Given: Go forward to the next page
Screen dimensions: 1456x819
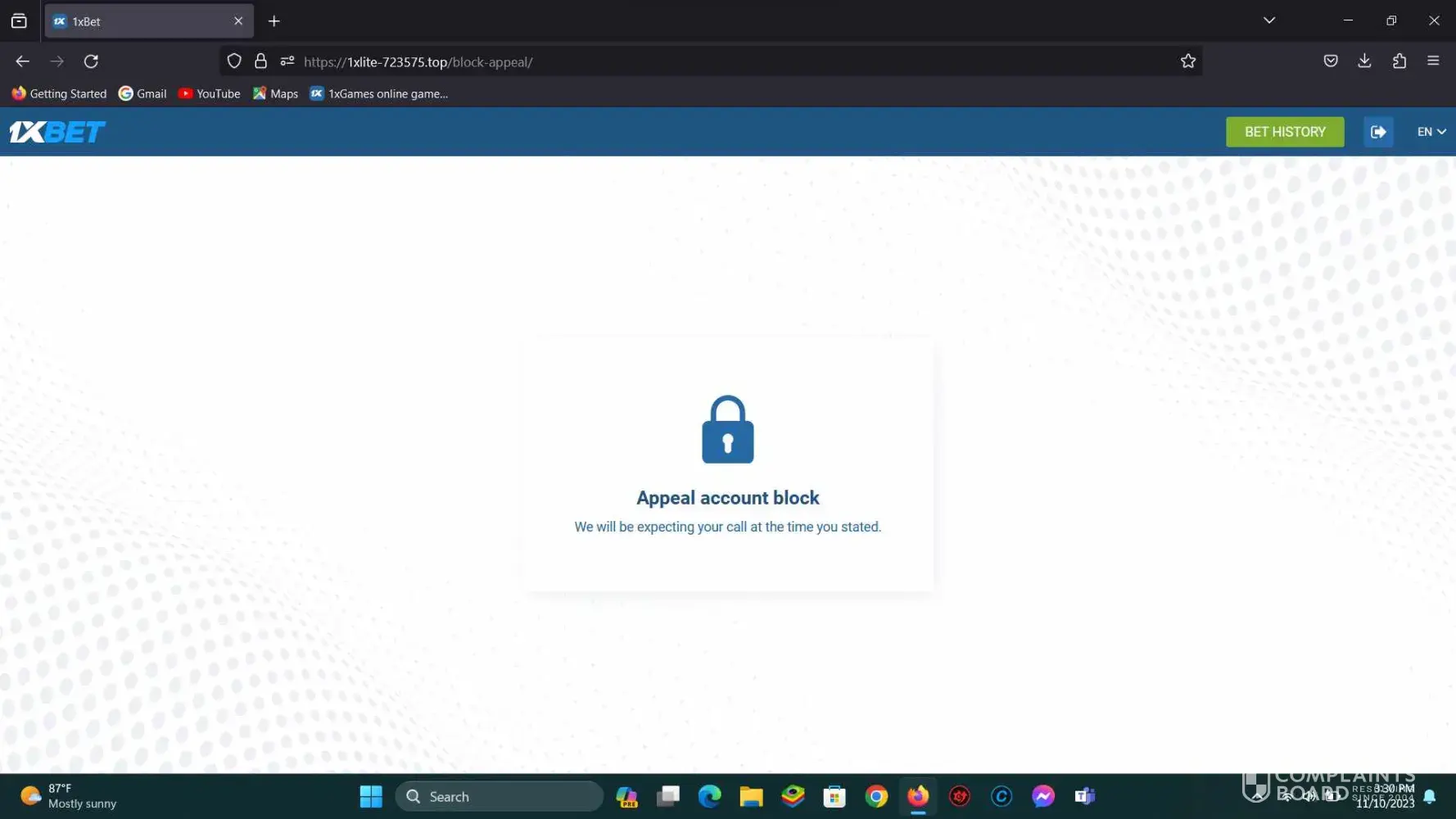Looking at the screenshot, I should [x=57, y=61].
